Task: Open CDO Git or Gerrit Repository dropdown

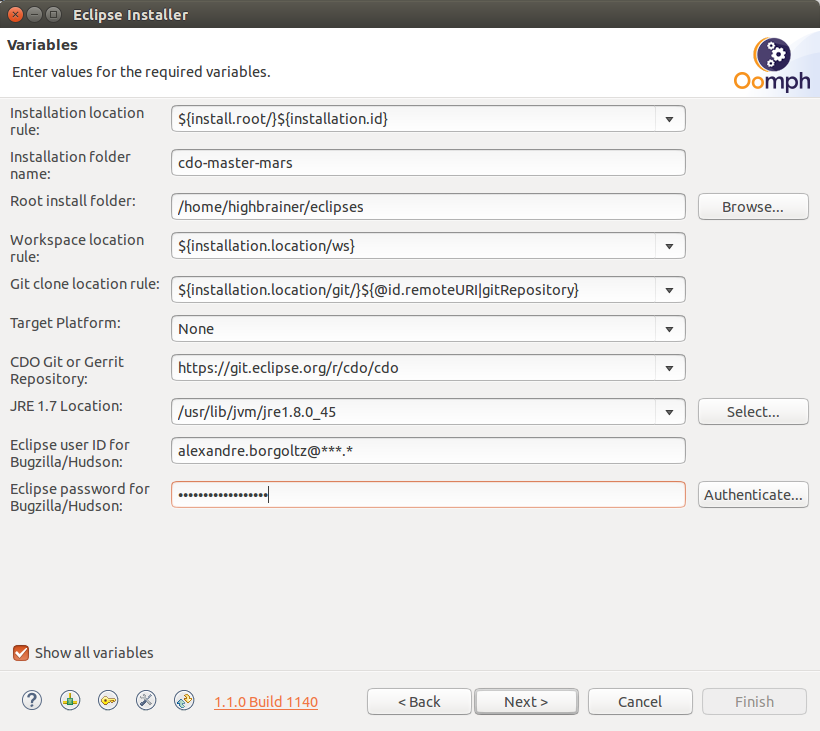Action: pos(669,368)
